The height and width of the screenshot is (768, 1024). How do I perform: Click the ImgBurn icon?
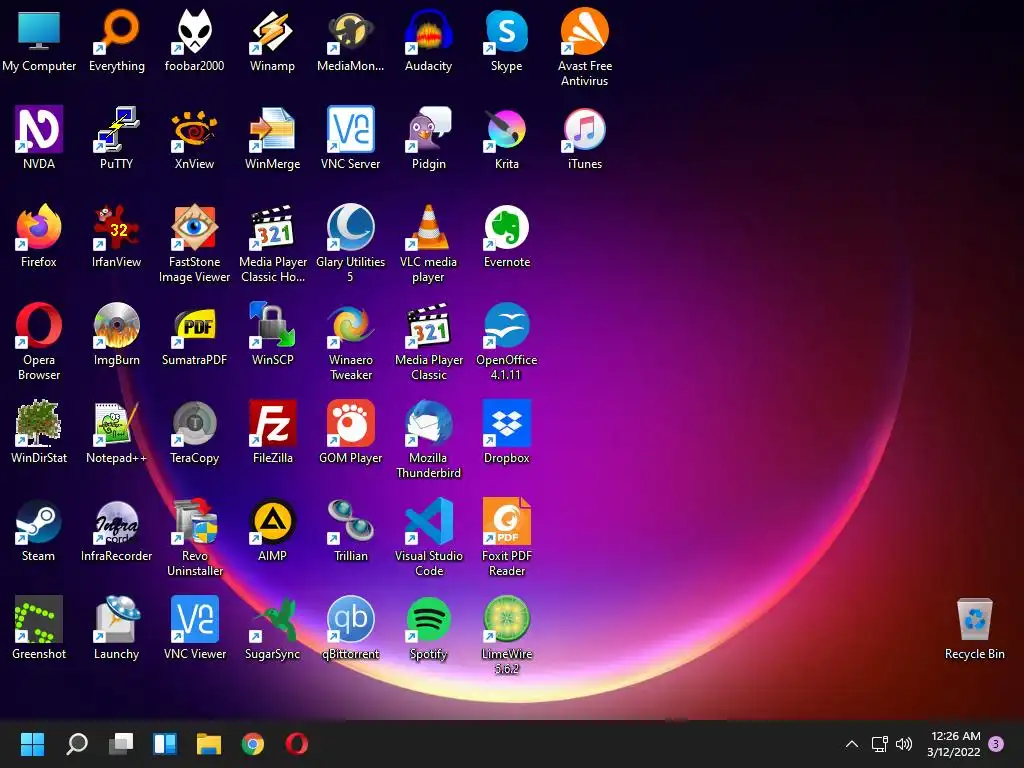pyautogui.click(x=116, y=325)
